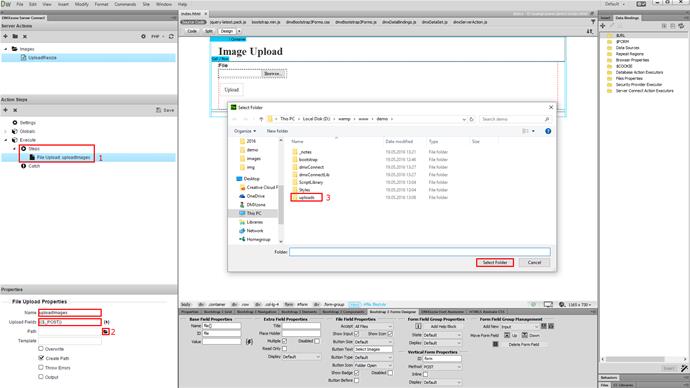Open the Modify menu

pyautogui.click(x=81, y=4)
